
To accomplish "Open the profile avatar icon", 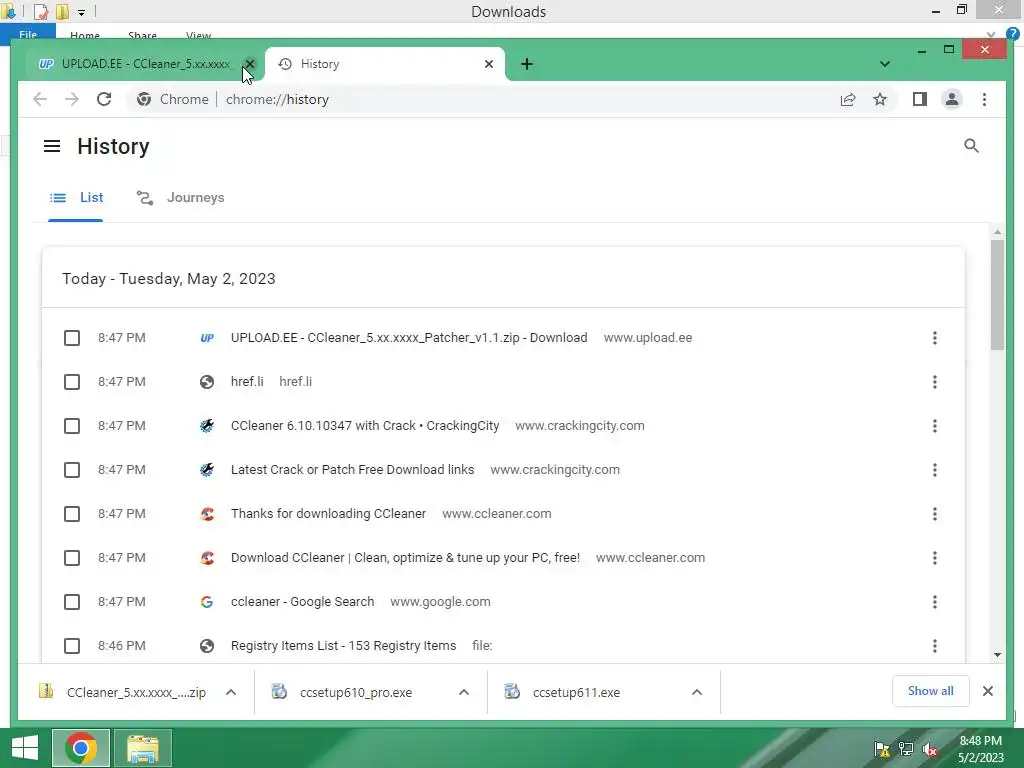I will [x=952, y=99].
